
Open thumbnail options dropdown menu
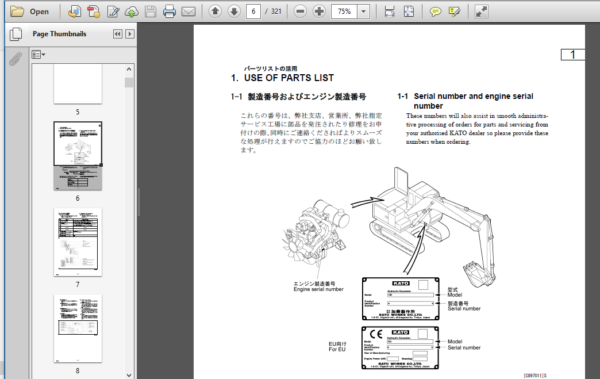38,55
